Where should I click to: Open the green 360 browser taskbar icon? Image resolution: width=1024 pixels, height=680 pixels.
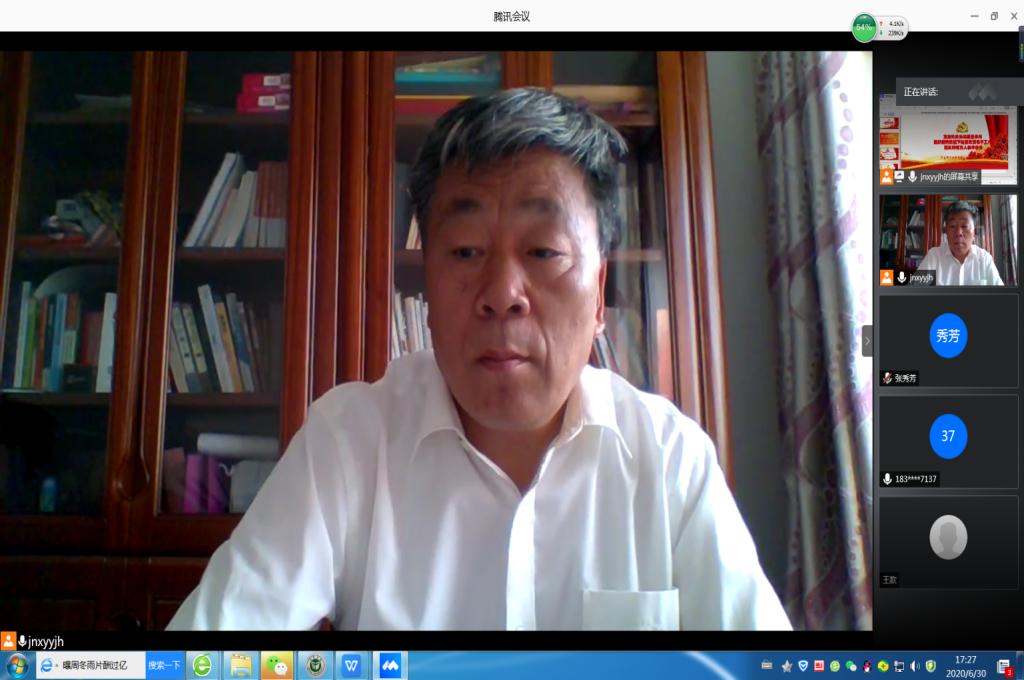[203, 665]
